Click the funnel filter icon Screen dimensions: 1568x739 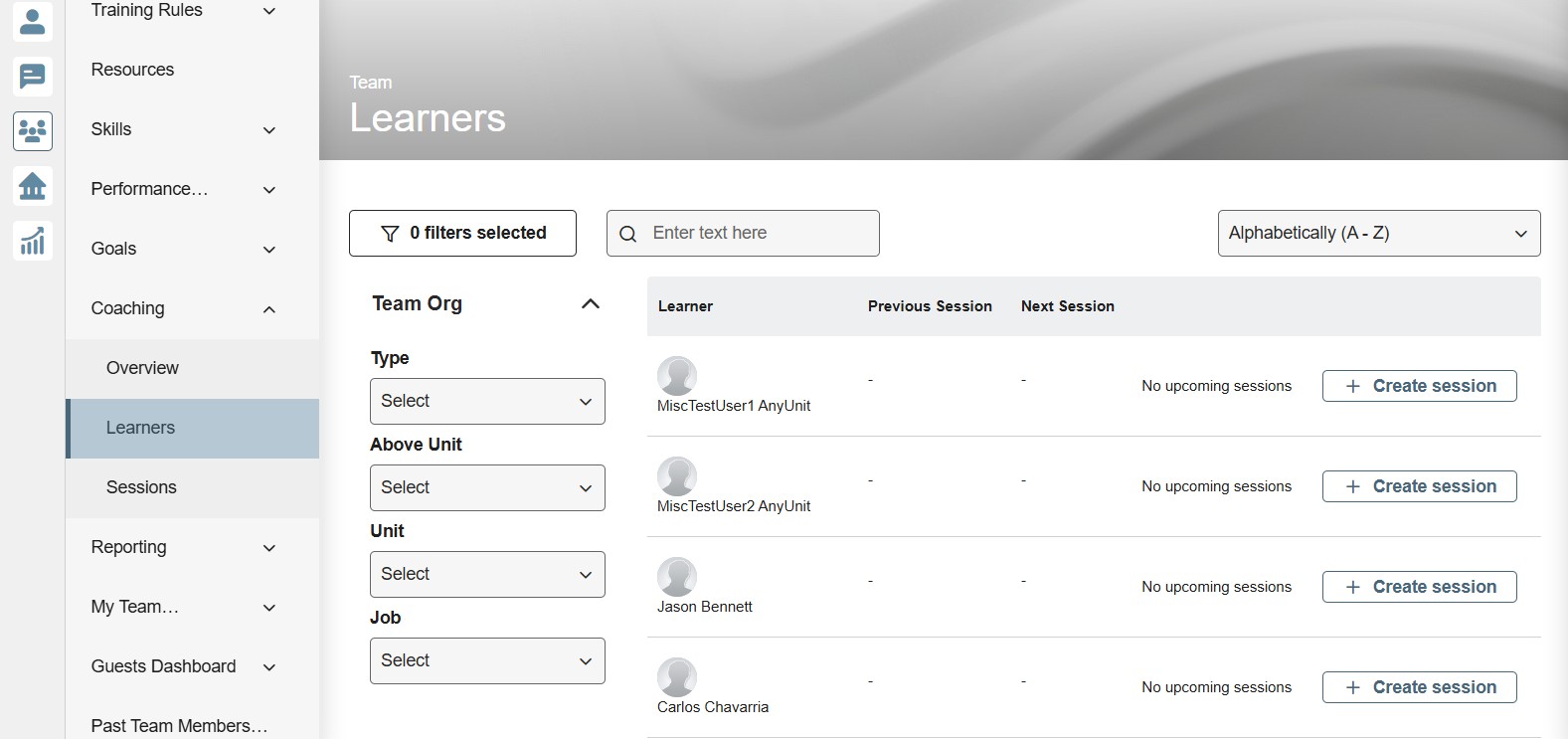[390, 234]
